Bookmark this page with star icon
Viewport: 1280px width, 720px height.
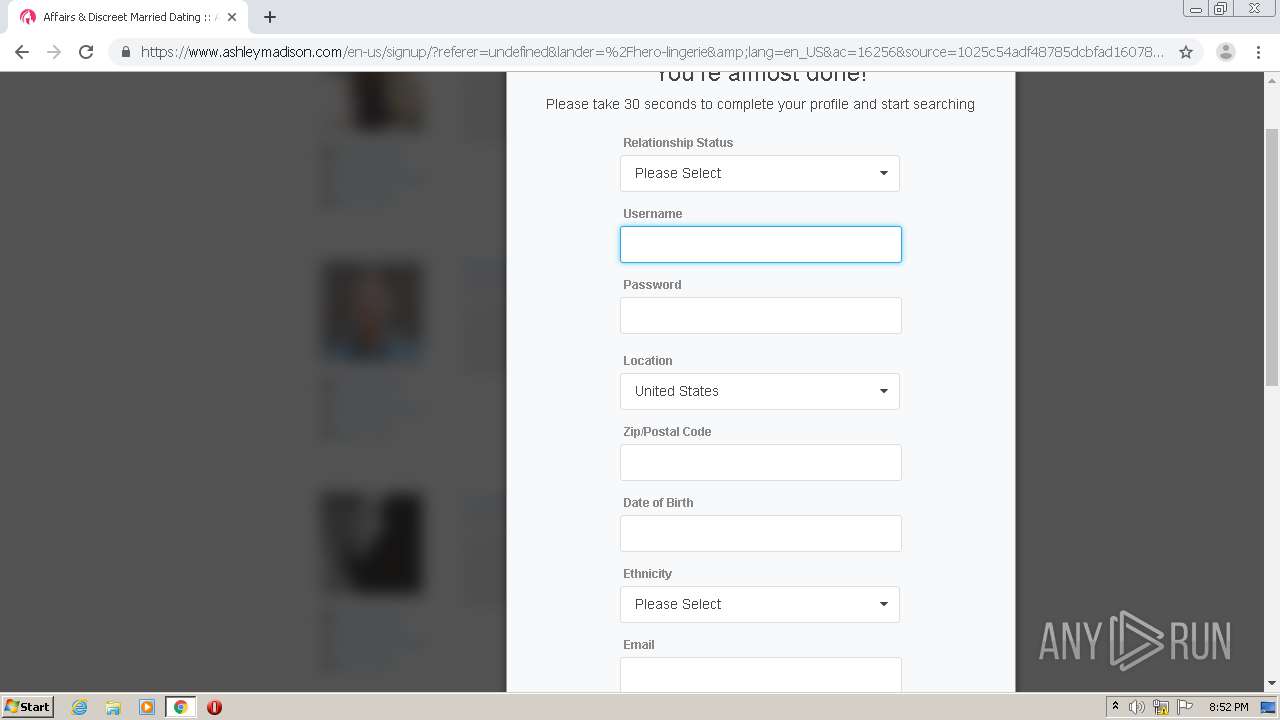[1186, 52]
